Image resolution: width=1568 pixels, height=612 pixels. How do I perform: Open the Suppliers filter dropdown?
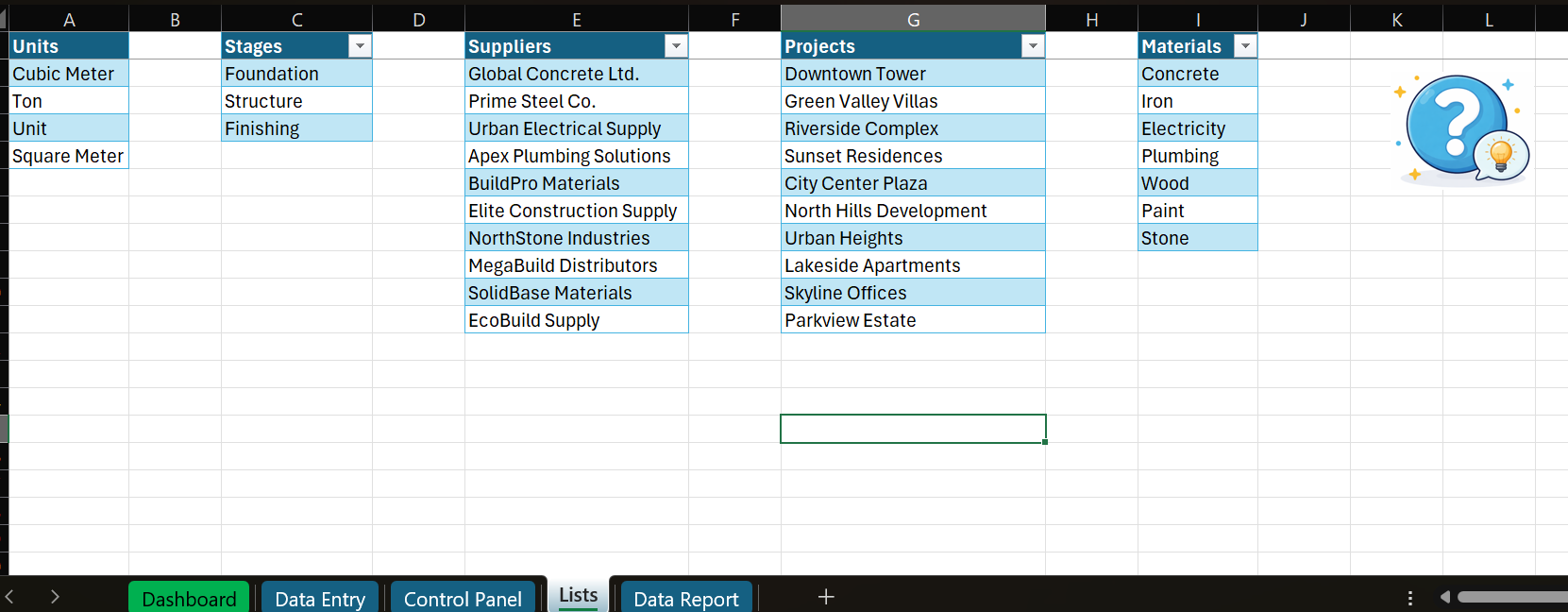coord(676,46)
